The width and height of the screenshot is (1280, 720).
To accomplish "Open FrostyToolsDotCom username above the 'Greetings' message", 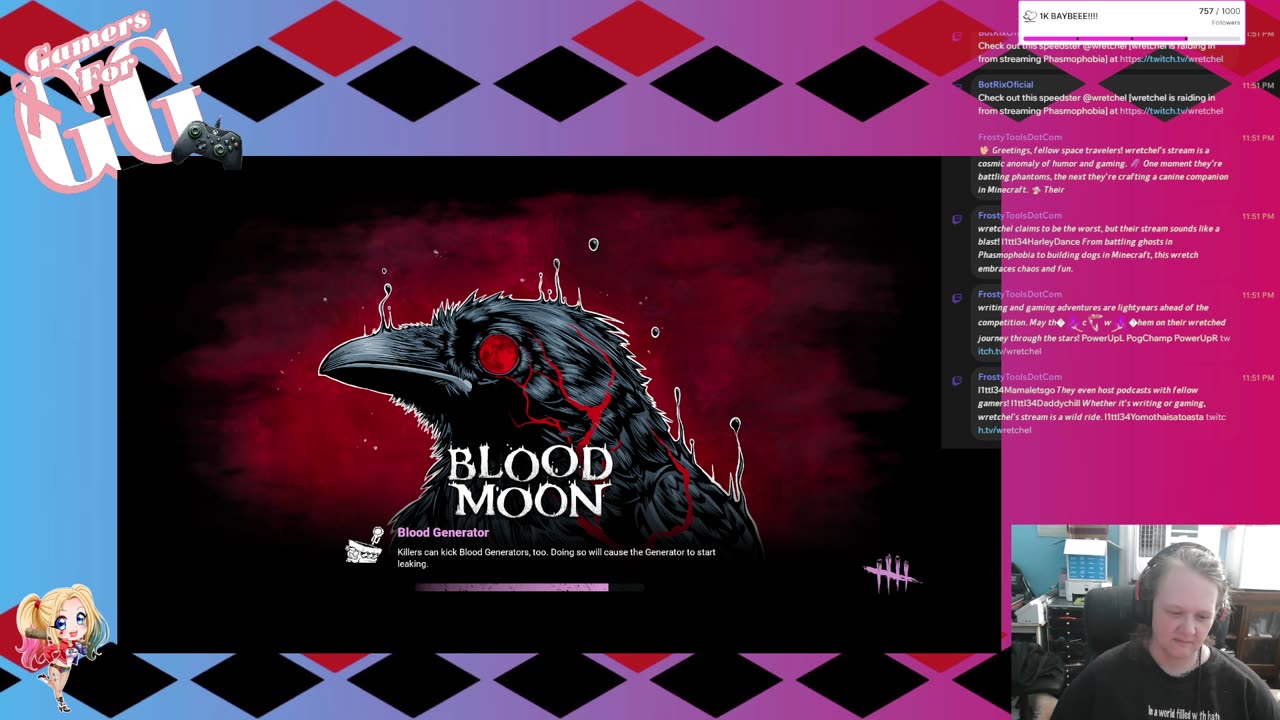I will pyautogui.click(x=1020, y=137).
